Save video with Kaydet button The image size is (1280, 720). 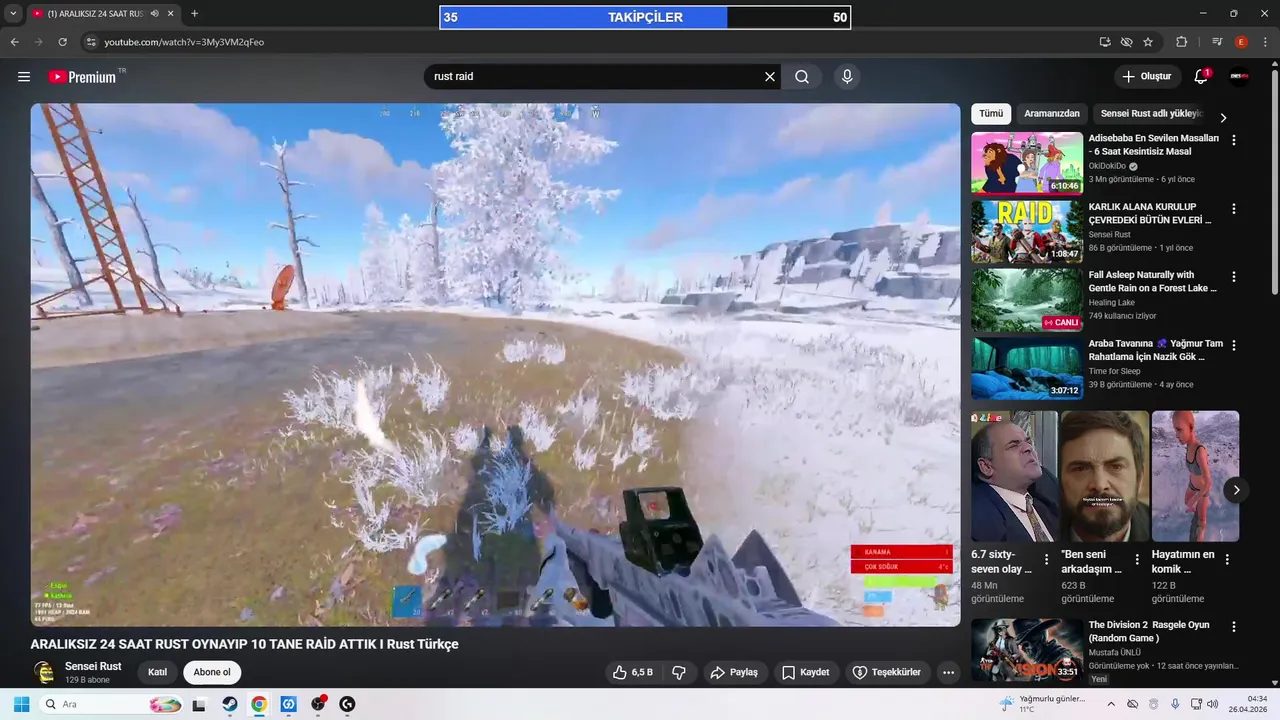(x=805, y=672)
